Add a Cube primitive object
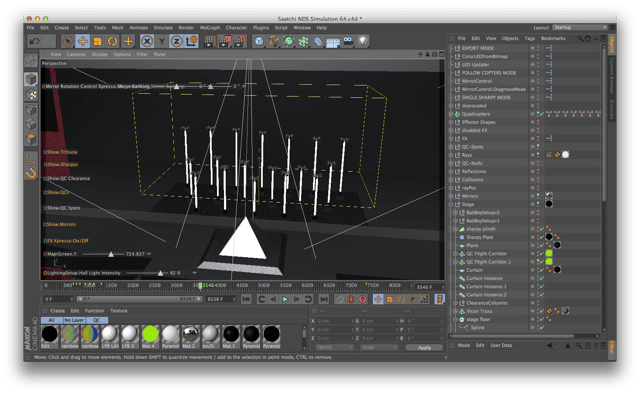The width and height of the screenshot is (640, 394). (258, 41)
